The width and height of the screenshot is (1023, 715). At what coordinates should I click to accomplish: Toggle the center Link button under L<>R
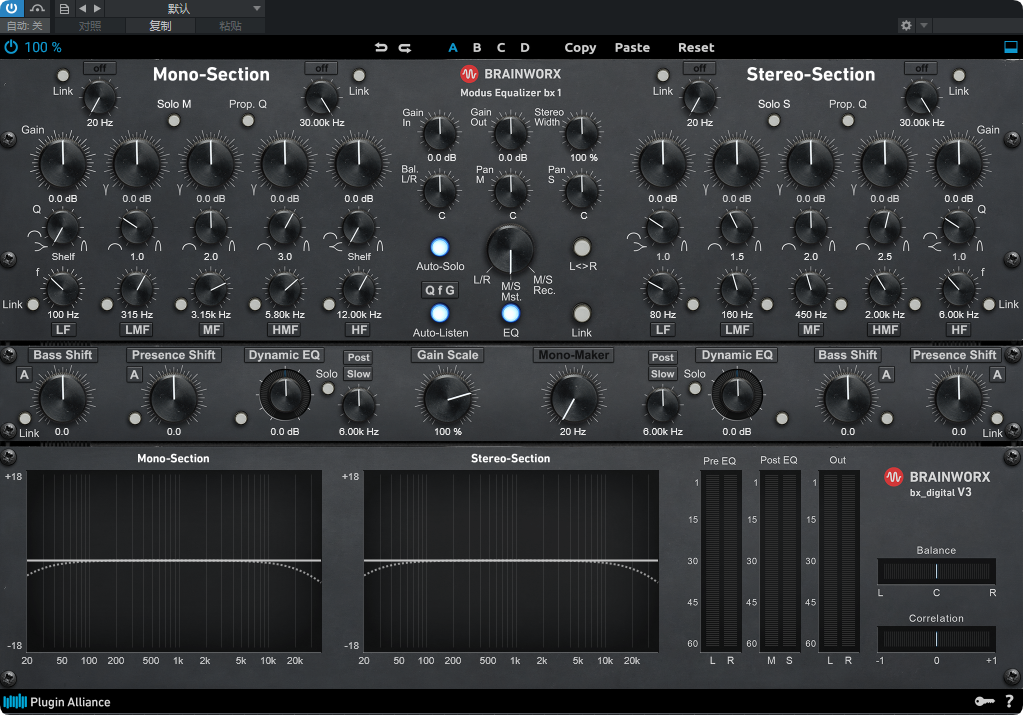(x=581, y=313)
